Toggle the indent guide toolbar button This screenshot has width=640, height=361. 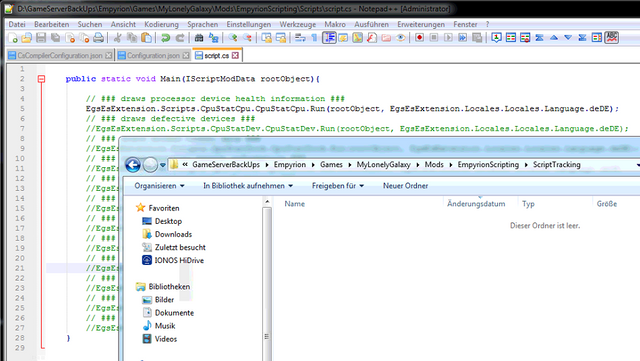pyautogui.click(x=329, y=38)
